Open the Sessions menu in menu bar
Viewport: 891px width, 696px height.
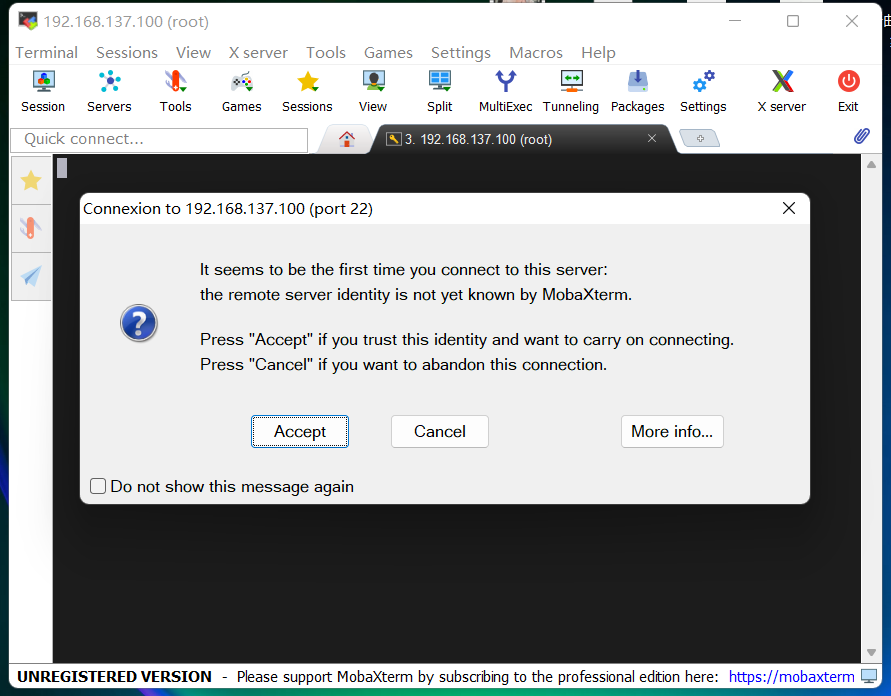click(x=127, y=53)
